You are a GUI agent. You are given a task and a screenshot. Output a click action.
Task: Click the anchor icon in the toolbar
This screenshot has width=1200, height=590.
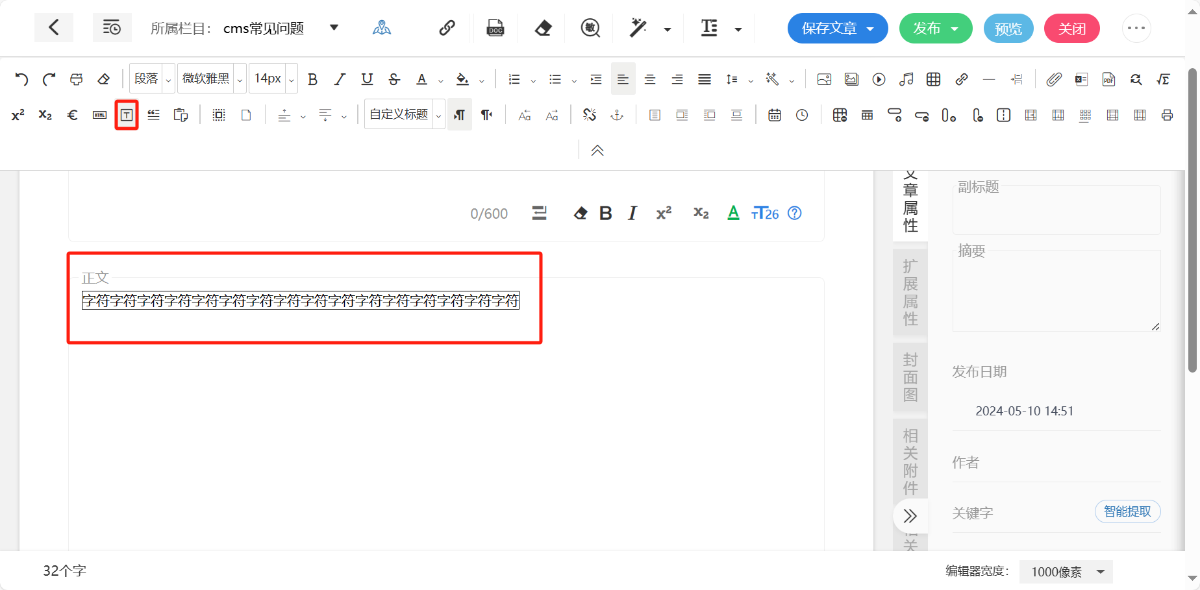617,115
